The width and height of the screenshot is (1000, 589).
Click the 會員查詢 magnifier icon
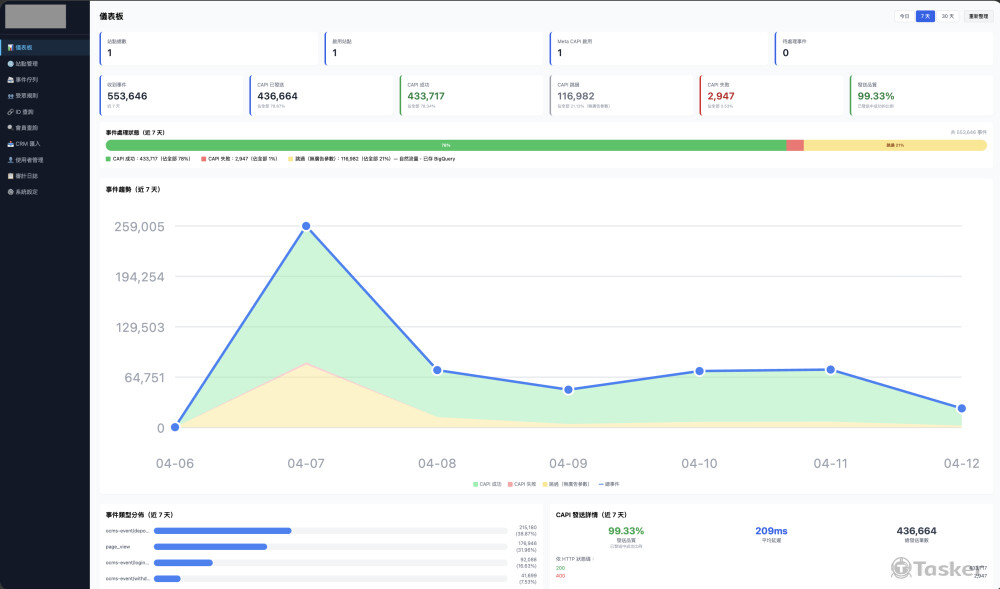[10, 127]
